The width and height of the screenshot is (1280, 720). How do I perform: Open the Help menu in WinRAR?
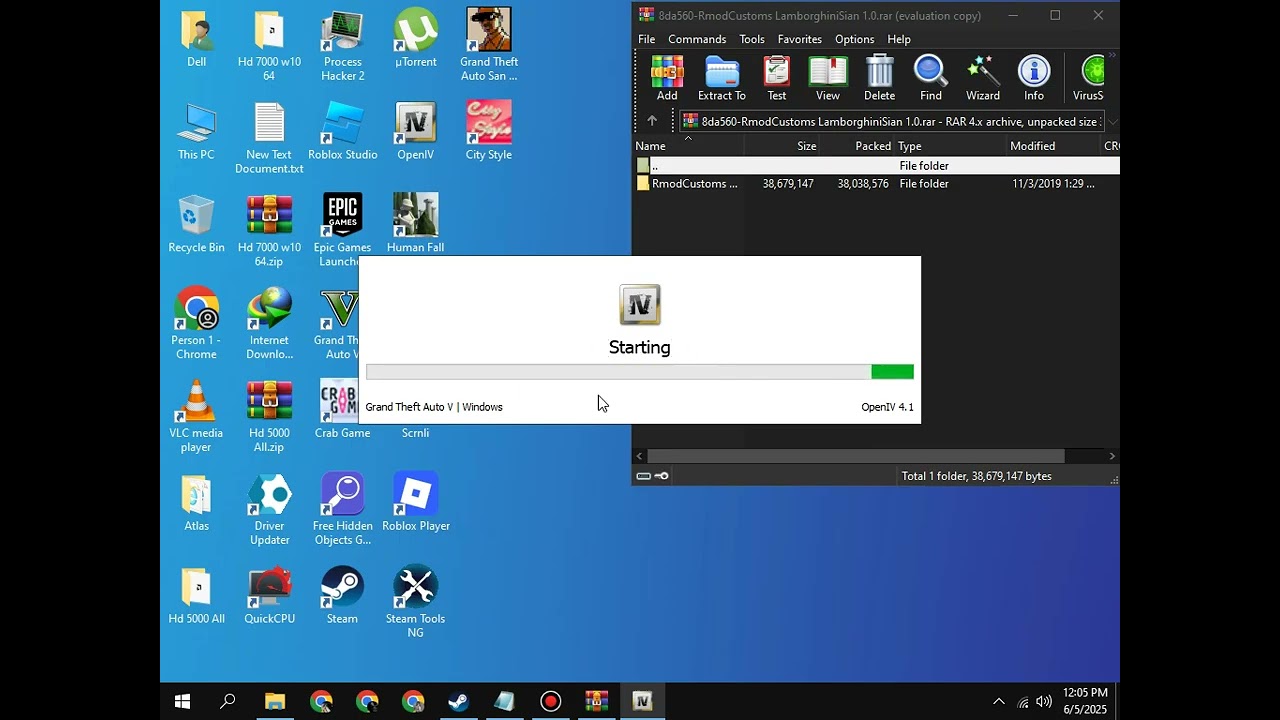point(899,39)
